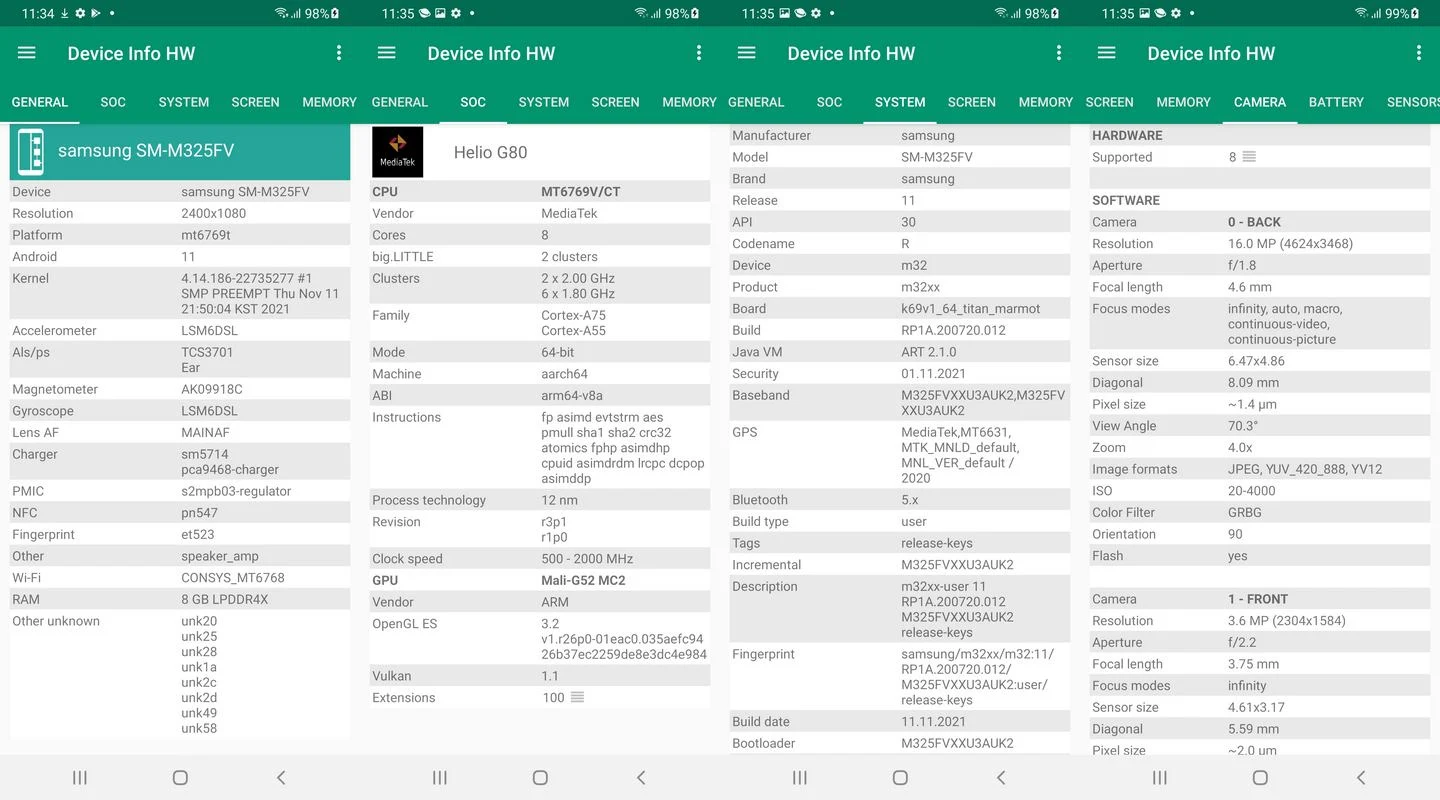Tap the battery status icon showing 99%

[x=1415, y=13]
